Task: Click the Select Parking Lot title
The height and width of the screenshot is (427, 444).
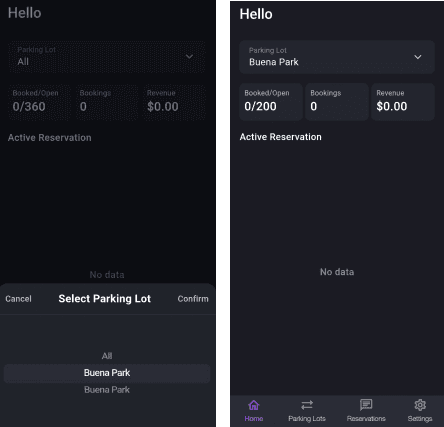Action: coord(105,299)
